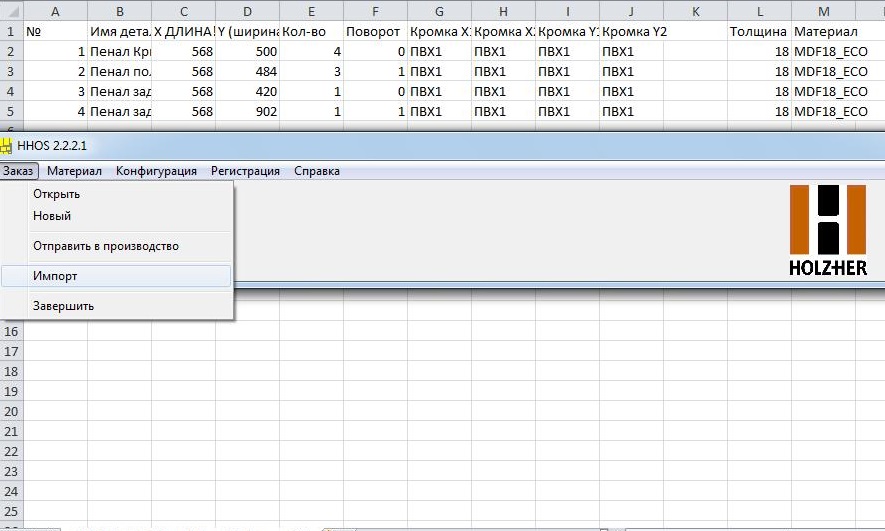Open the Регистрация menu
The width and height of the screenshot is (885, 531).
coord(246,171)
